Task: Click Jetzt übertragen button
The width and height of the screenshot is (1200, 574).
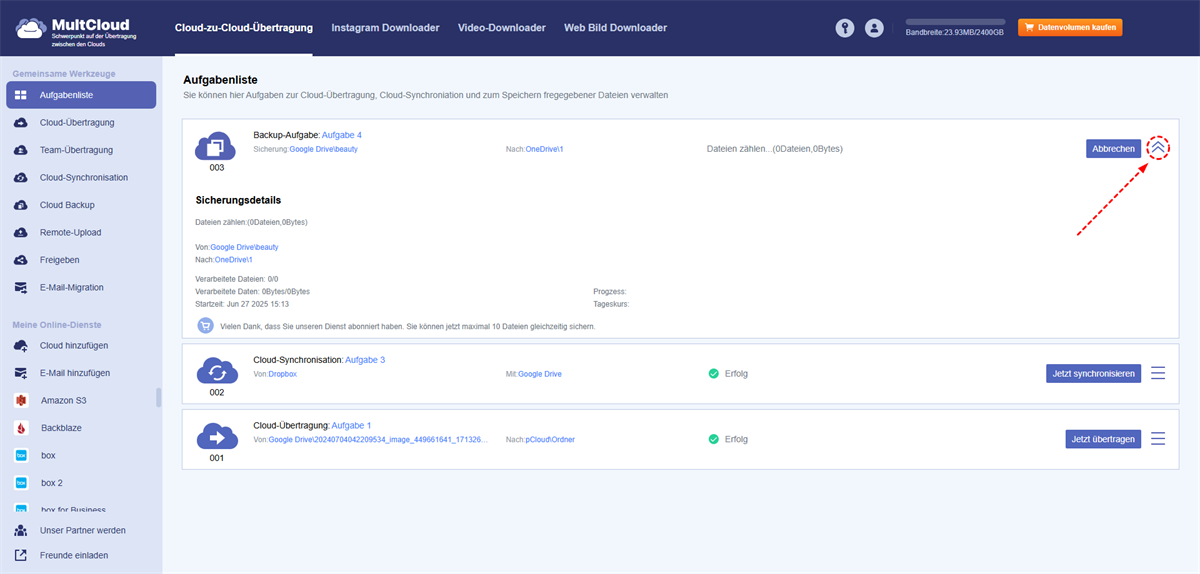Action: [x=1103, y=439]
